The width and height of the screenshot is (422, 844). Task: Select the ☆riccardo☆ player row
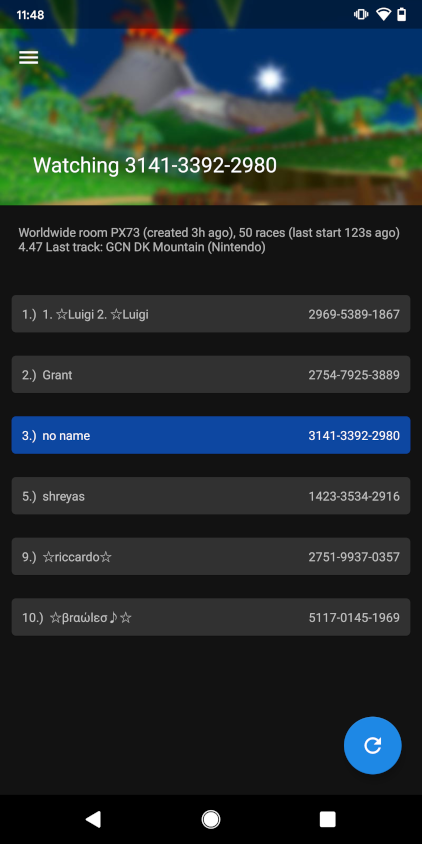coord(211,557)
